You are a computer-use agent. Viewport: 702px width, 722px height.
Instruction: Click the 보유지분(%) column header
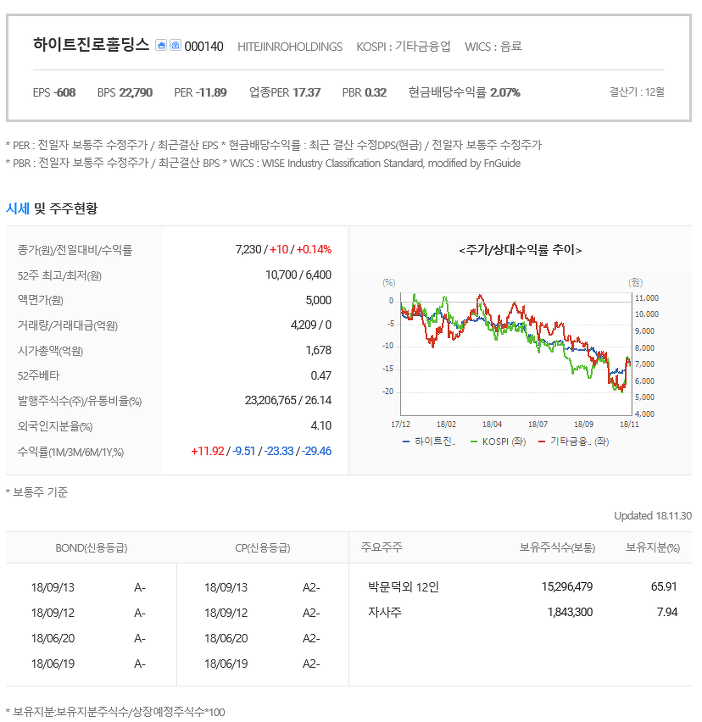point(652,547)
